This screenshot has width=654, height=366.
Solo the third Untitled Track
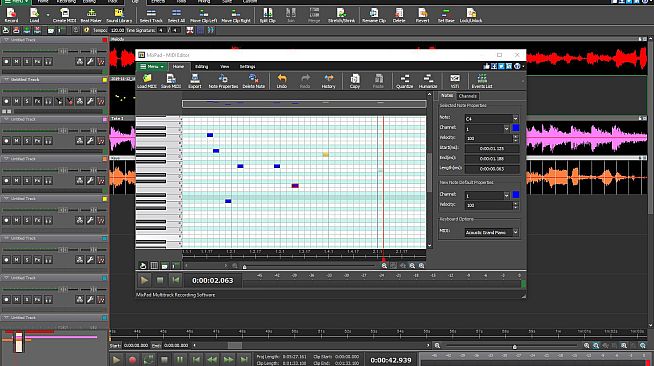point(27,140)
